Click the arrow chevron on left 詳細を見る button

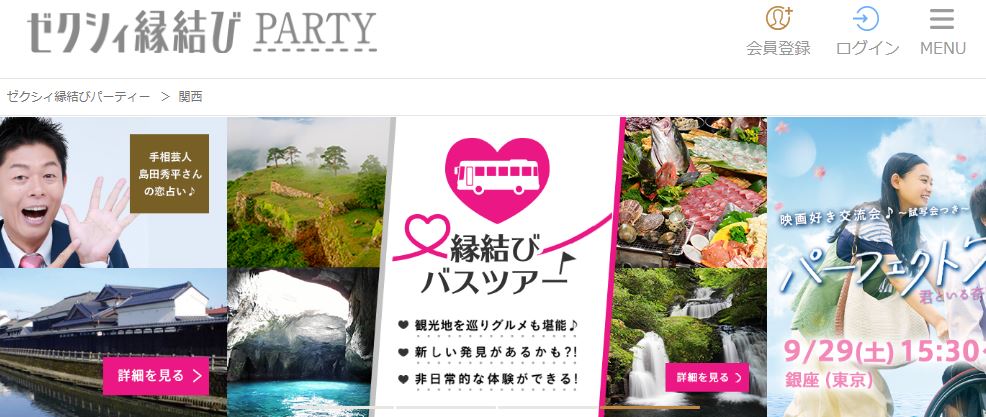click(x=197, y=376)
